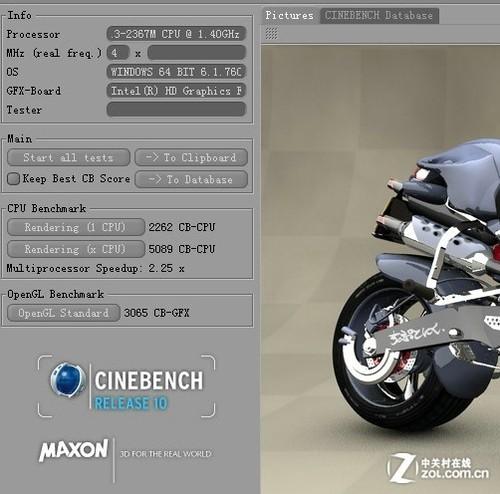Viewport: 500px width, 494px height.
Task: Enable Keep Best CB Score checkbox
Action: (x=13, y=179)
